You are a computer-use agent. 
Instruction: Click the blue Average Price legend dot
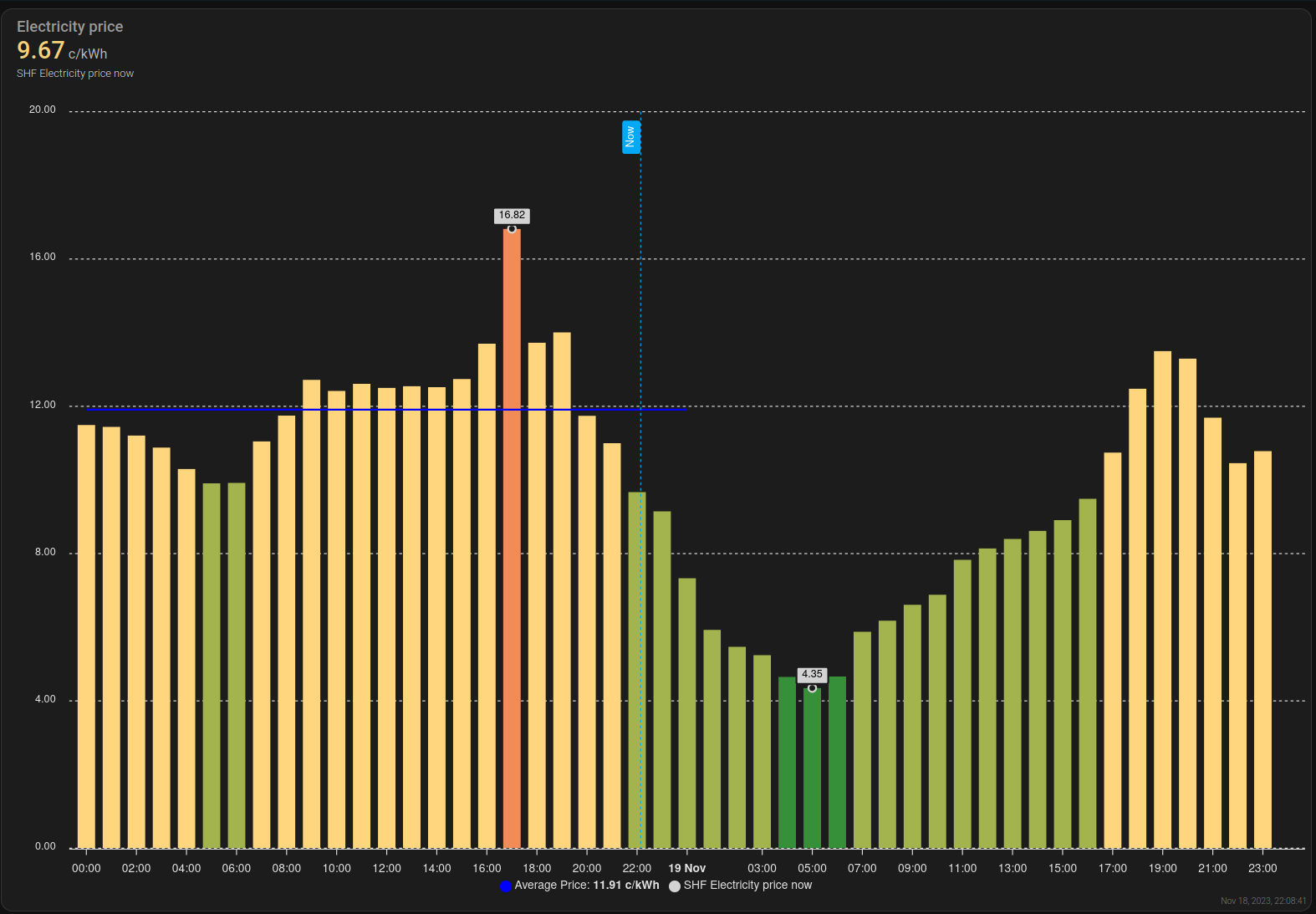[x=505, y=886]
